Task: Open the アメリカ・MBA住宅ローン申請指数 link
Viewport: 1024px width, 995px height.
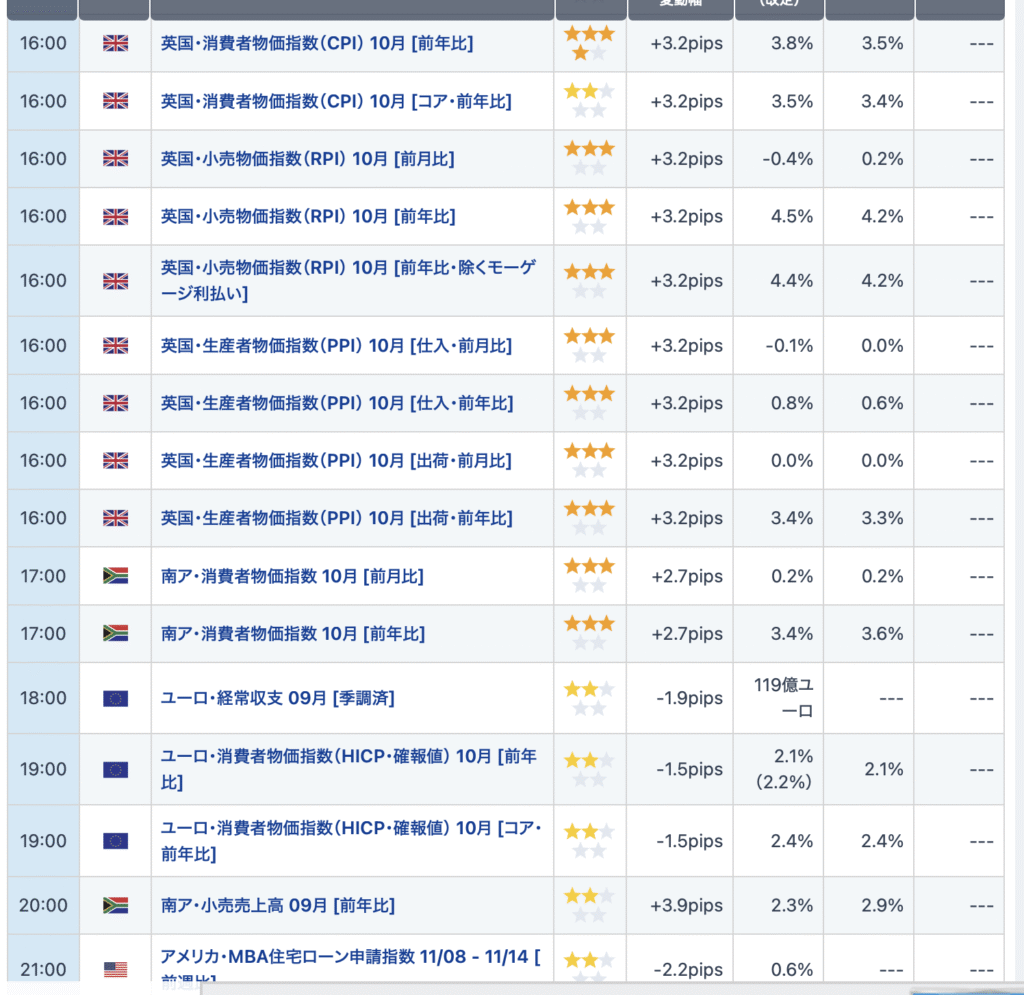Action: coord(349,958)
